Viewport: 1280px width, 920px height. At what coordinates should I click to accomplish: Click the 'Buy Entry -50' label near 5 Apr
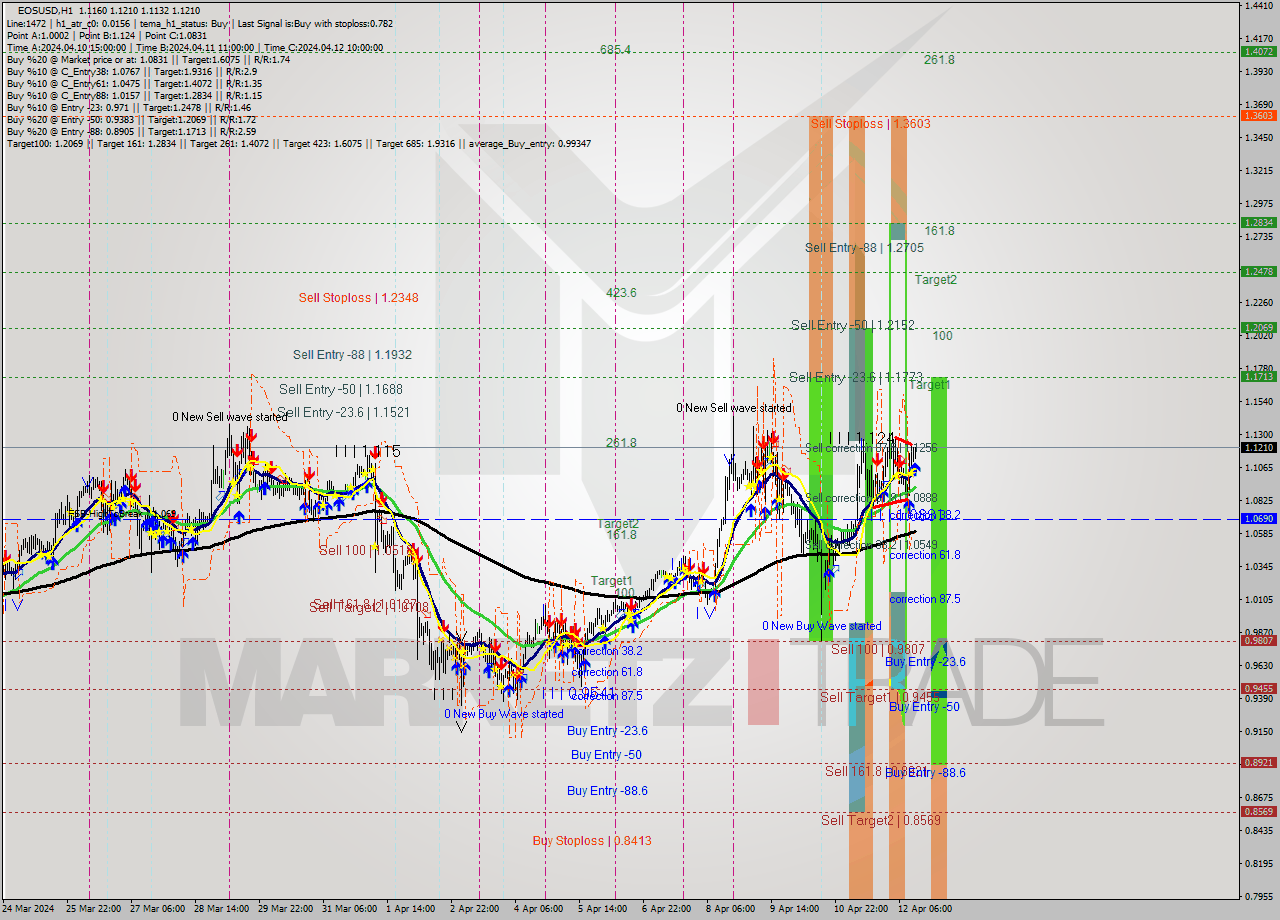[606, 755]
